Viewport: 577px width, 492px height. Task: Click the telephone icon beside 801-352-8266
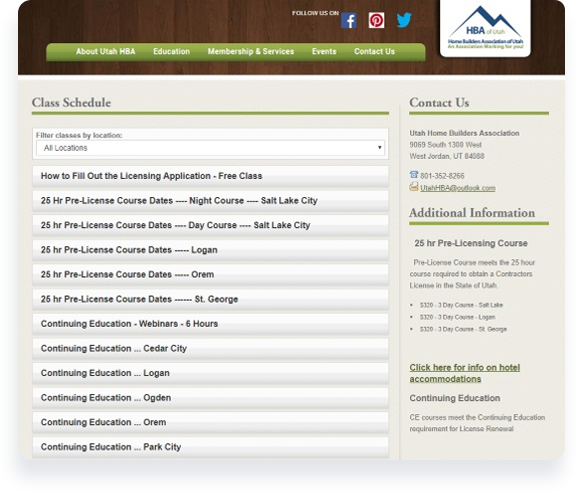click(414, 175)
